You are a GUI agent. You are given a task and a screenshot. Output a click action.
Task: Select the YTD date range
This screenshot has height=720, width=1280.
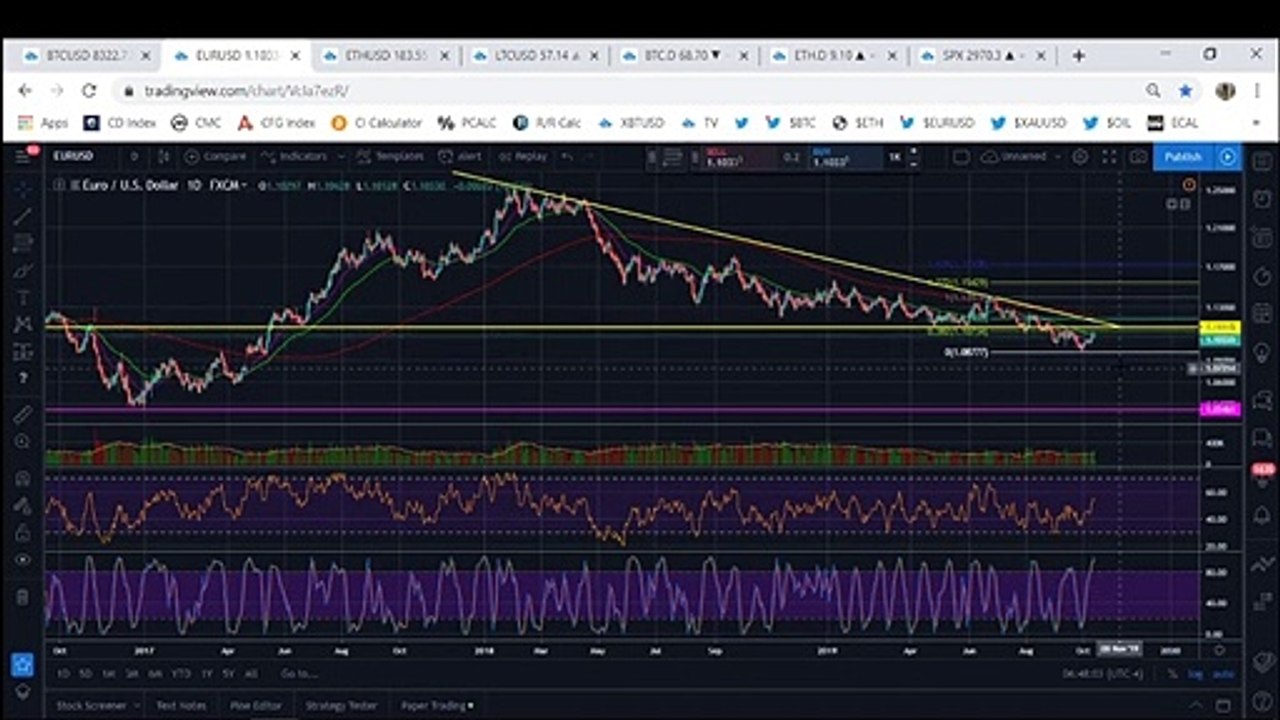pos(181,674)
